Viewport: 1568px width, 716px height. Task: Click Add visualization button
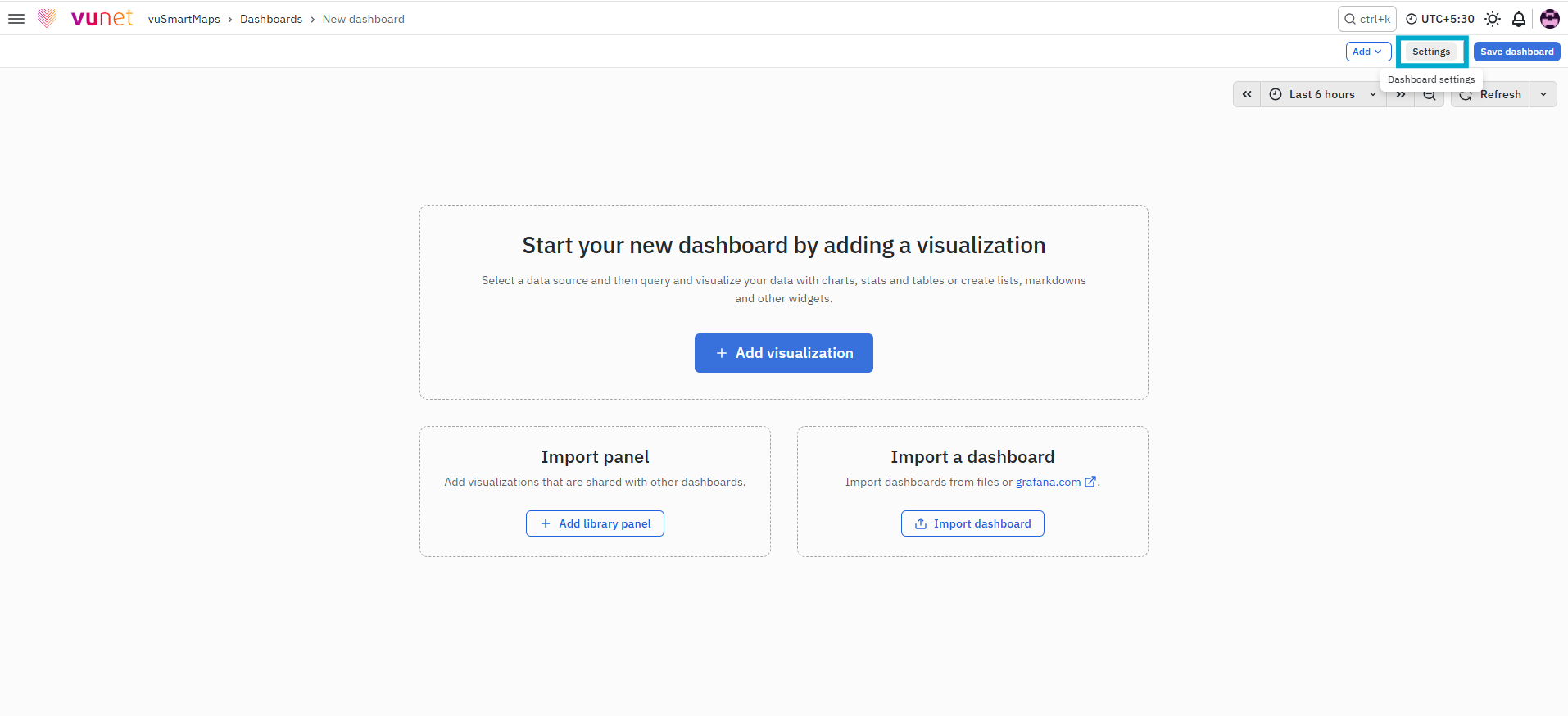click(x=784, y=353)
